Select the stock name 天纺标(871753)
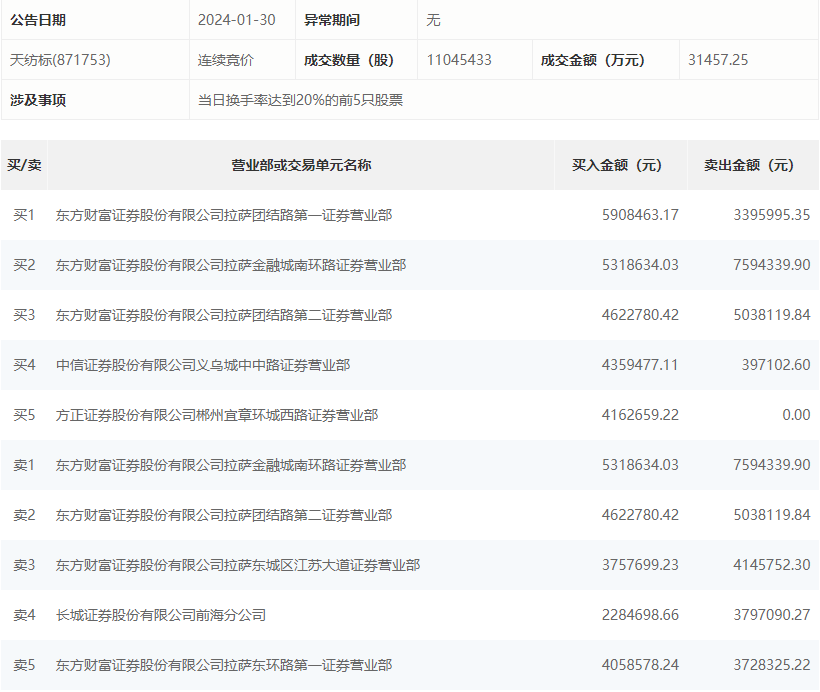 tap(60, 60)
